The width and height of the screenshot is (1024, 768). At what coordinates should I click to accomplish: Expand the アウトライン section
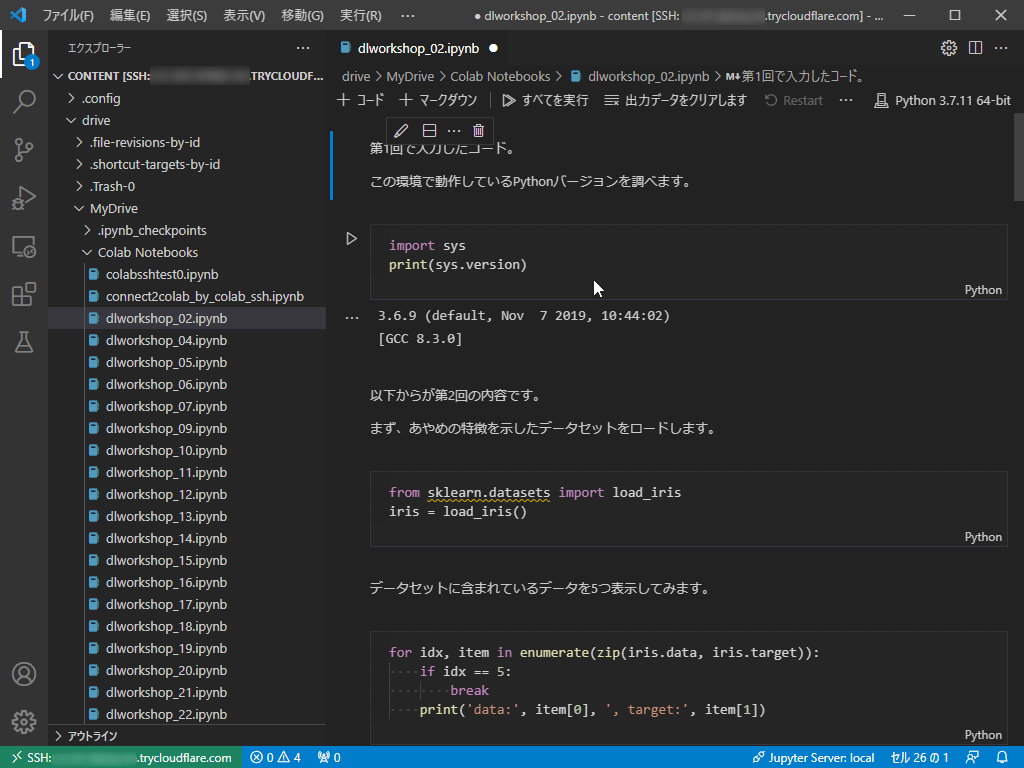(x=90, y=735)
